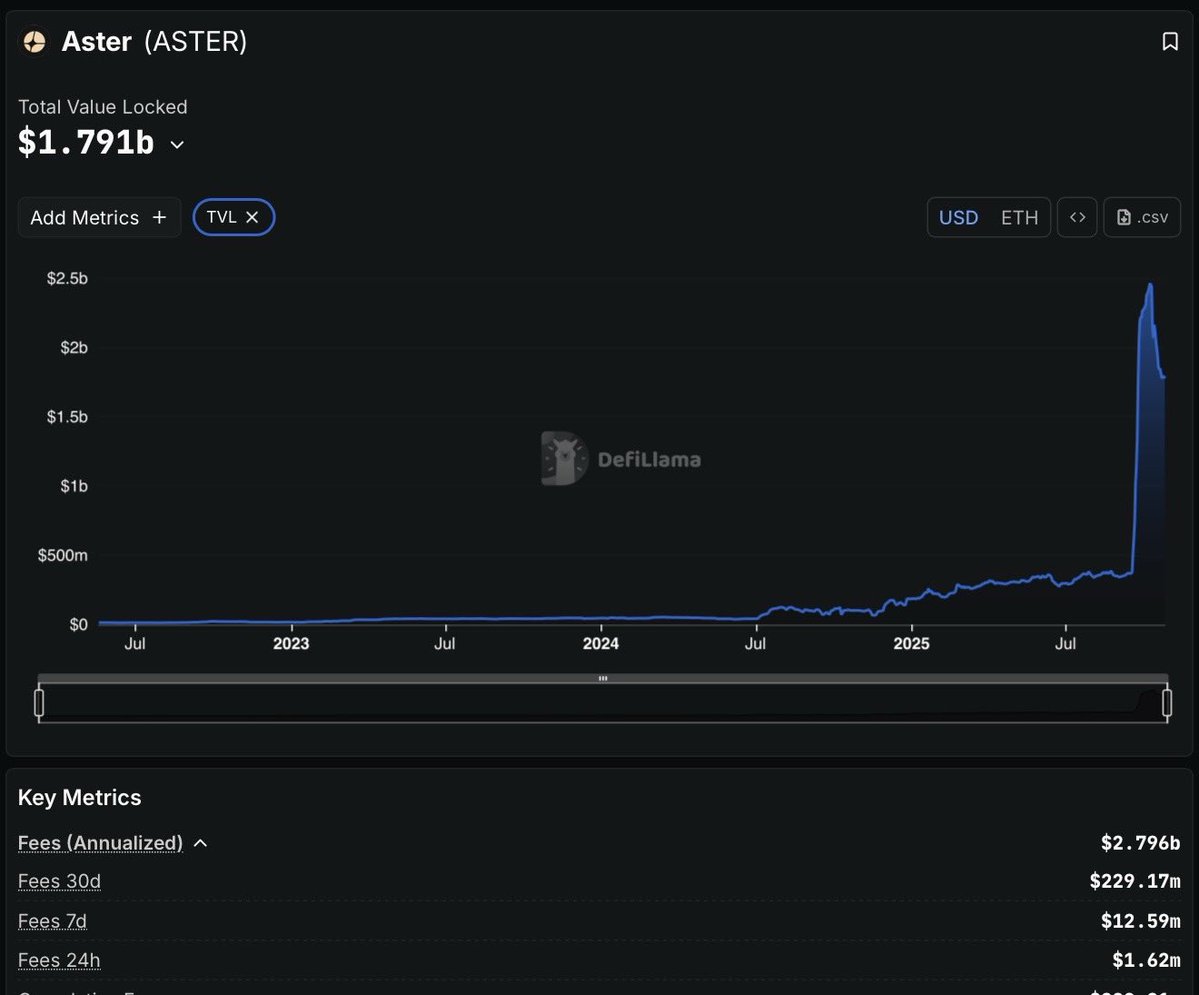Select the $12.59m value
This screenshot has width=1199, height=995.
pos(1140,921)
